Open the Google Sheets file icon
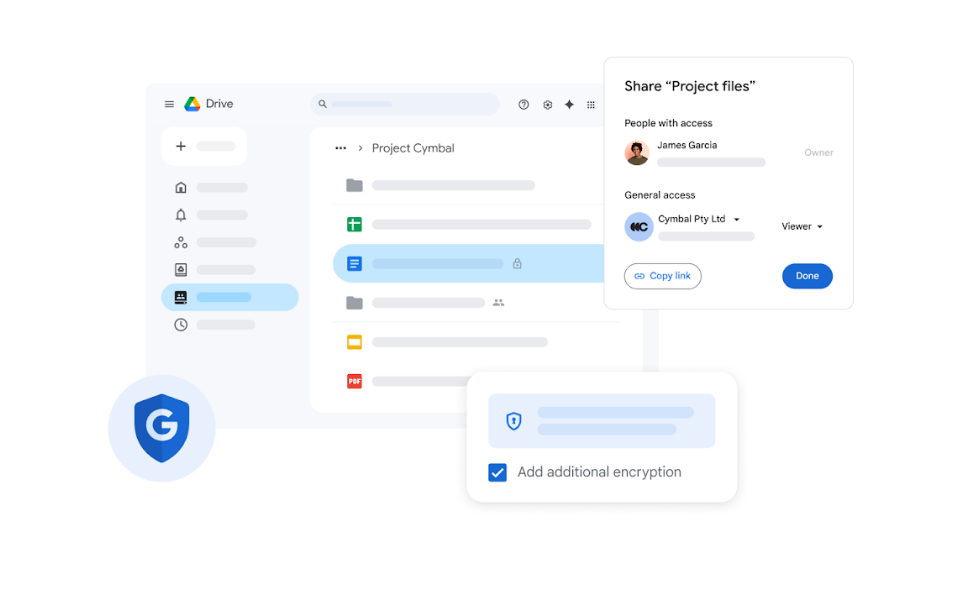Screen dimensions: 972x606 [354, 223]
